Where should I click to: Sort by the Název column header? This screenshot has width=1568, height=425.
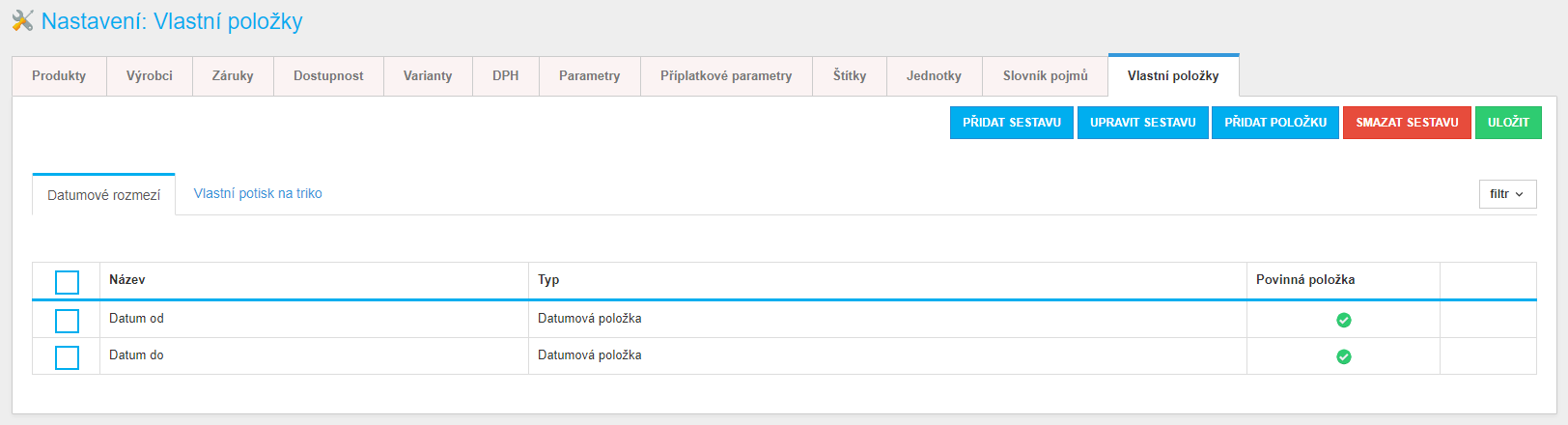point(127,279)
